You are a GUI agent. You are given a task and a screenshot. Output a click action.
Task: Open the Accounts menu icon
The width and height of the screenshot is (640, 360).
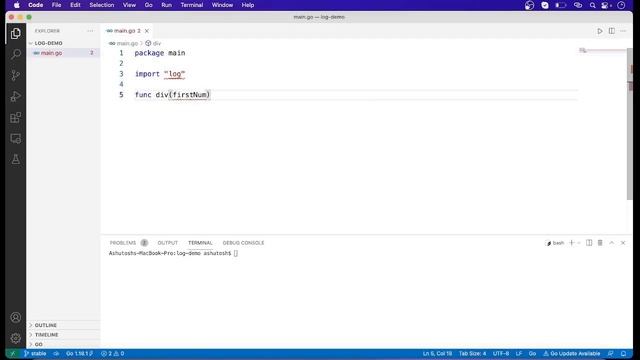(x=16, y=317)
